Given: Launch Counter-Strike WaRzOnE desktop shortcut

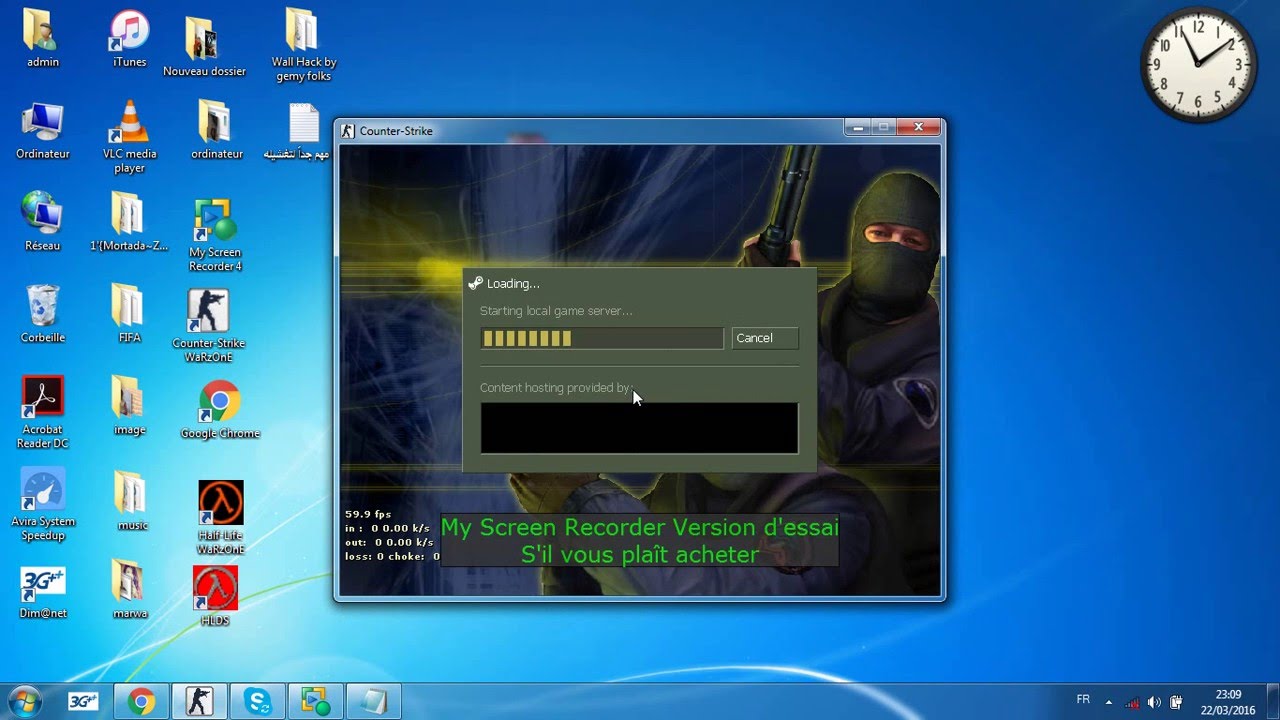Looking at the screenshot, I should coord(208,327).
